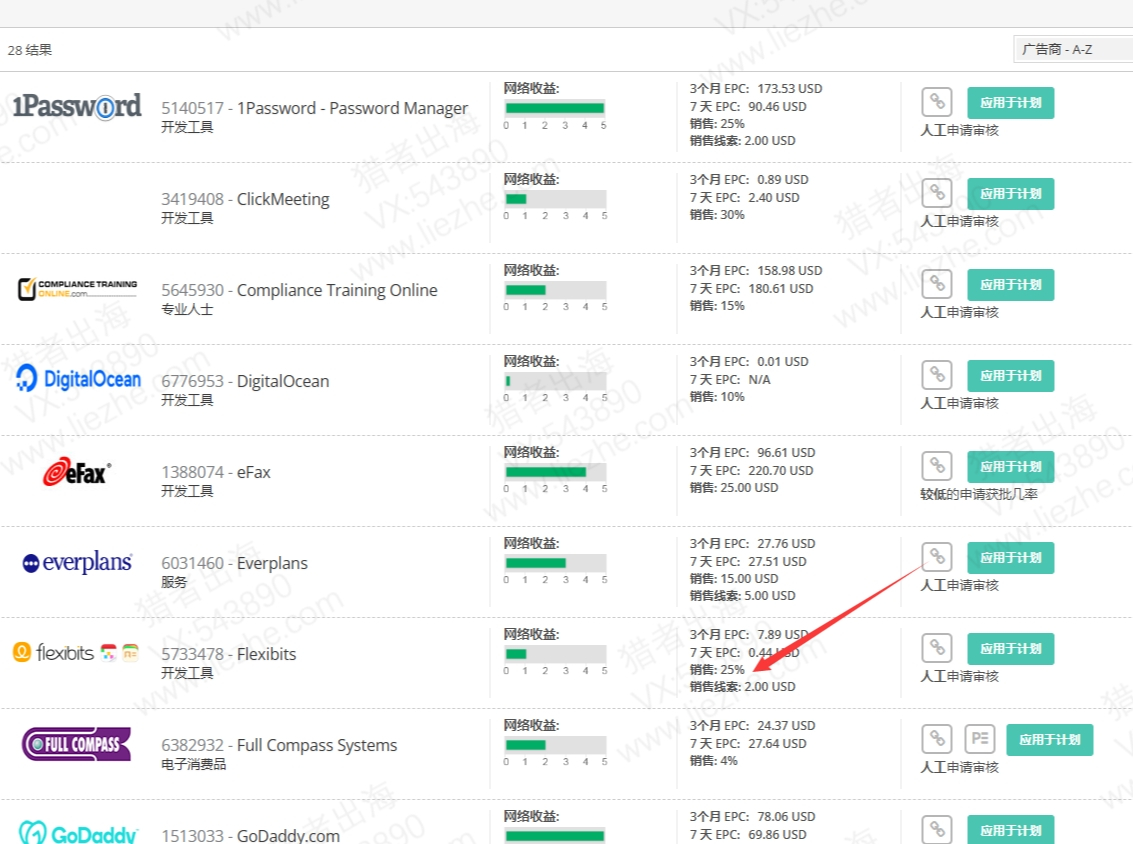Click the get-link icon for eFax
1133x844 pixels.
click(936, 466)
